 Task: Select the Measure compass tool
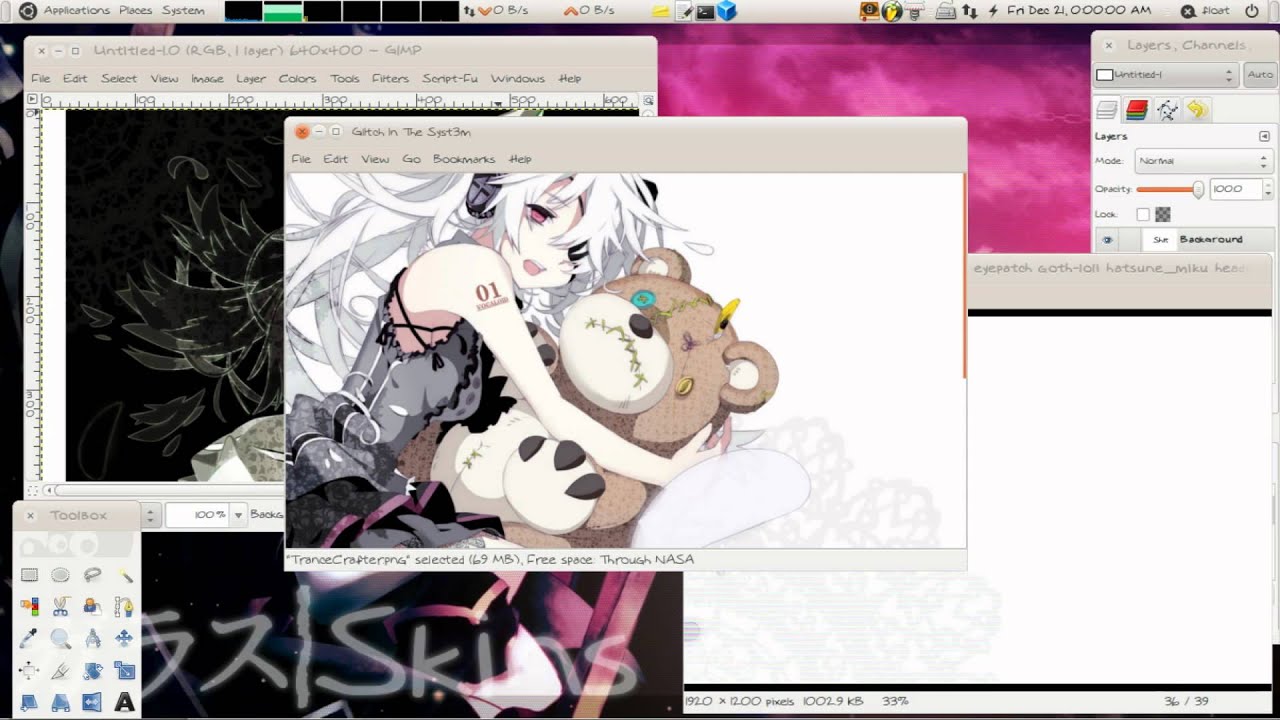[x=93, y=638]
